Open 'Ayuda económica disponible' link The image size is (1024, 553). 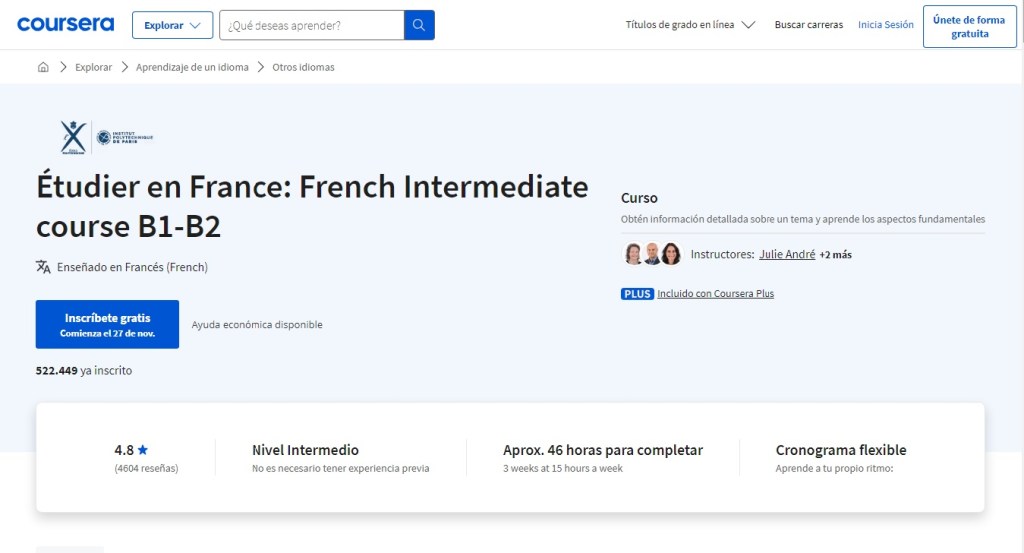(x=257, y=324)
